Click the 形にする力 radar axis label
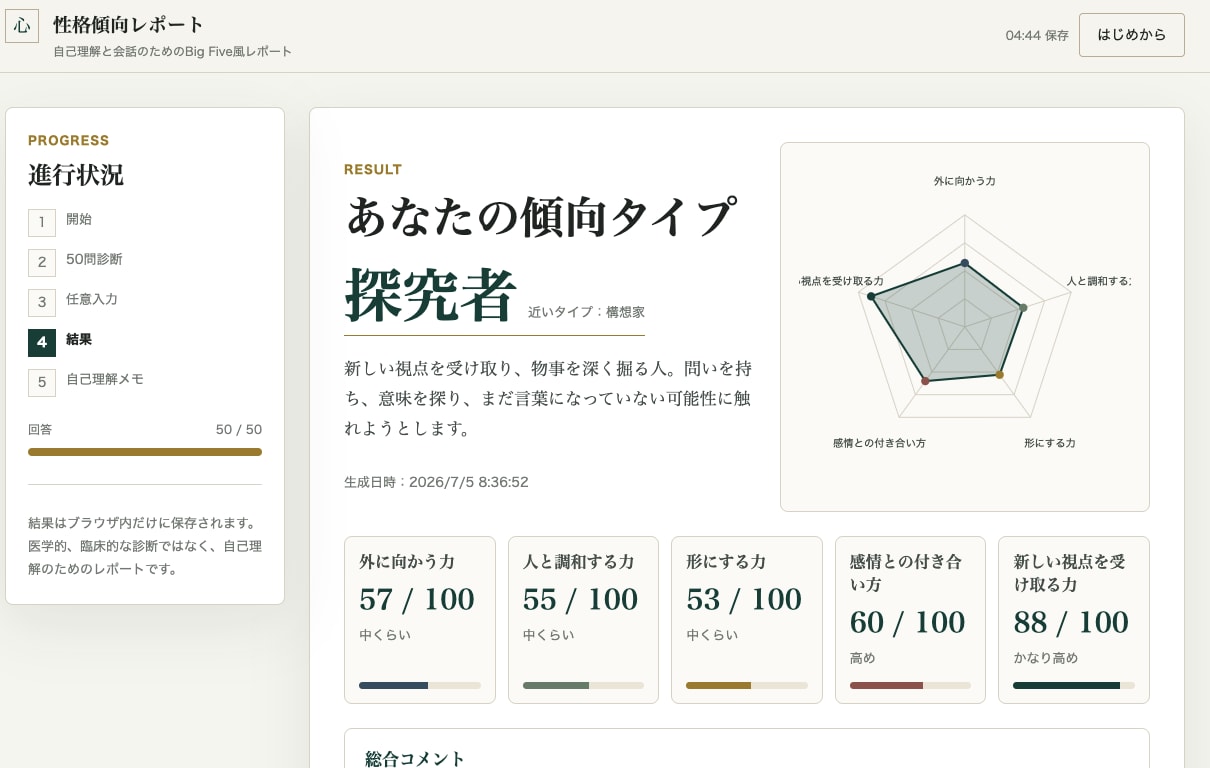 point(1050,443)
